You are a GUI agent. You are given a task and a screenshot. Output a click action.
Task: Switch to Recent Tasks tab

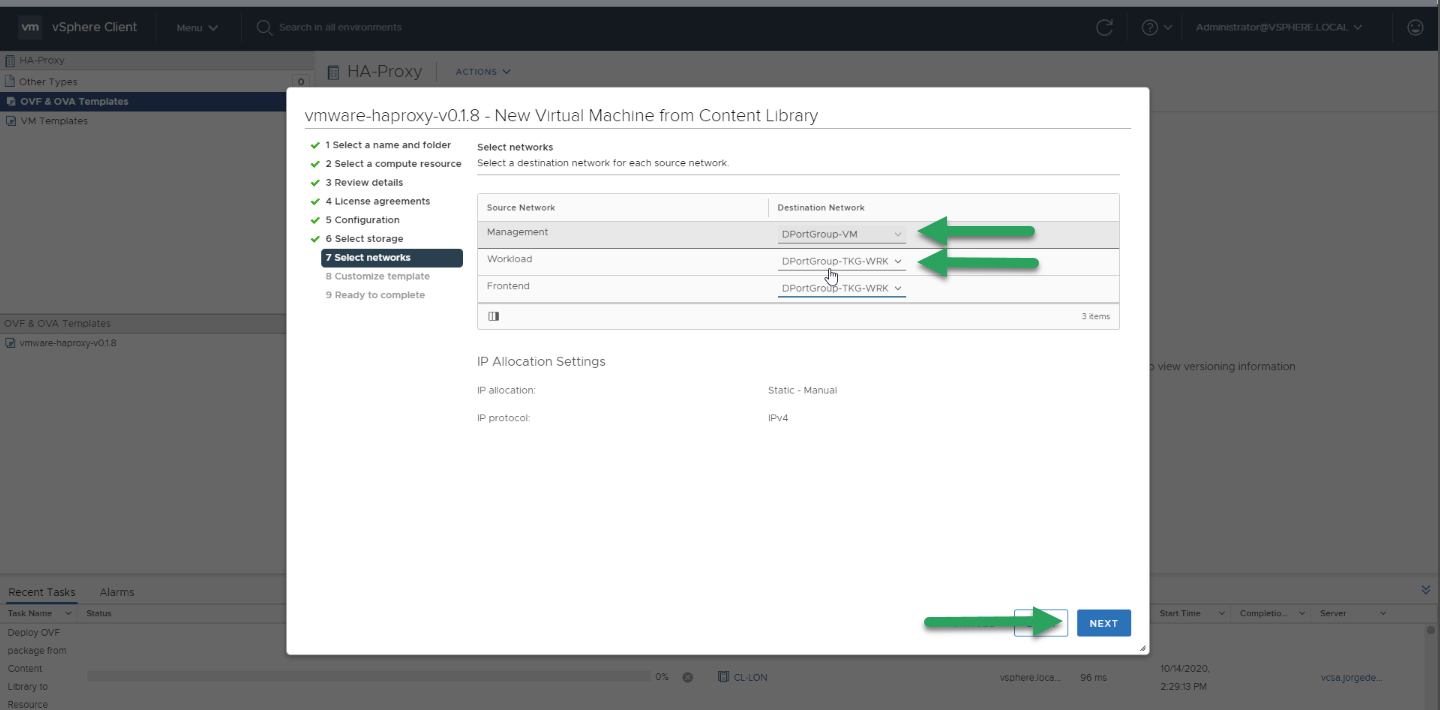(x=42, y=592)
